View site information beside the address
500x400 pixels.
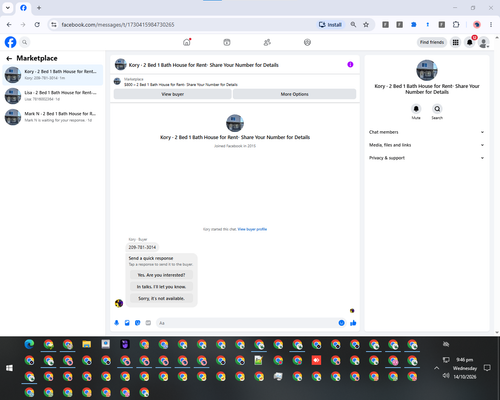tap(54, 25)
